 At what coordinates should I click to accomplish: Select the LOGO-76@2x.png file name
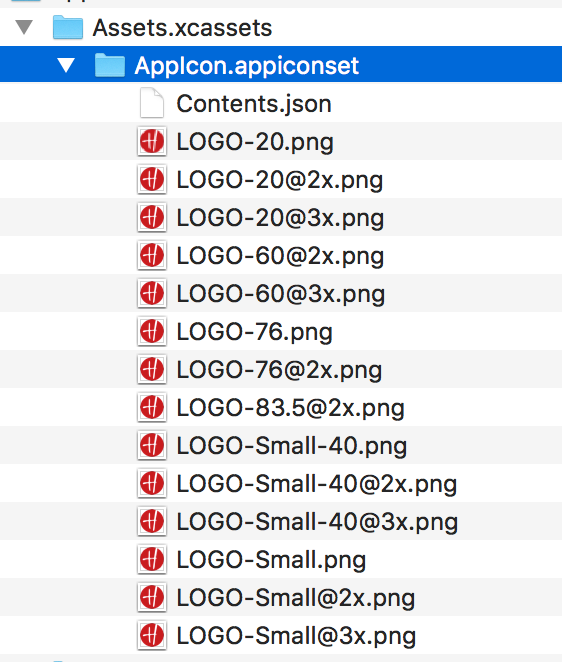(x=280, y=370)
